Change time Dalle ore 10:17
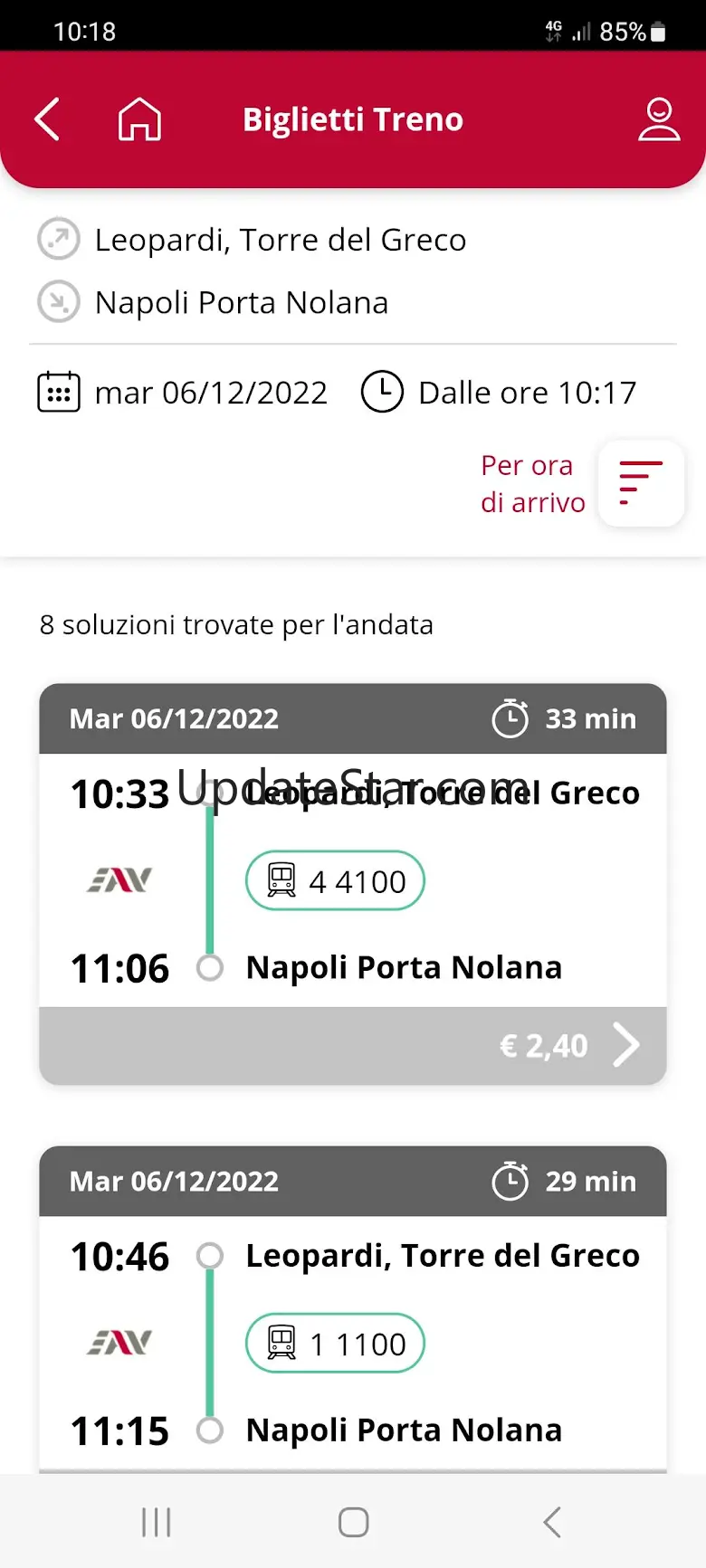Viewport: 706px width, 1568px height. click(x=527, y=393)
